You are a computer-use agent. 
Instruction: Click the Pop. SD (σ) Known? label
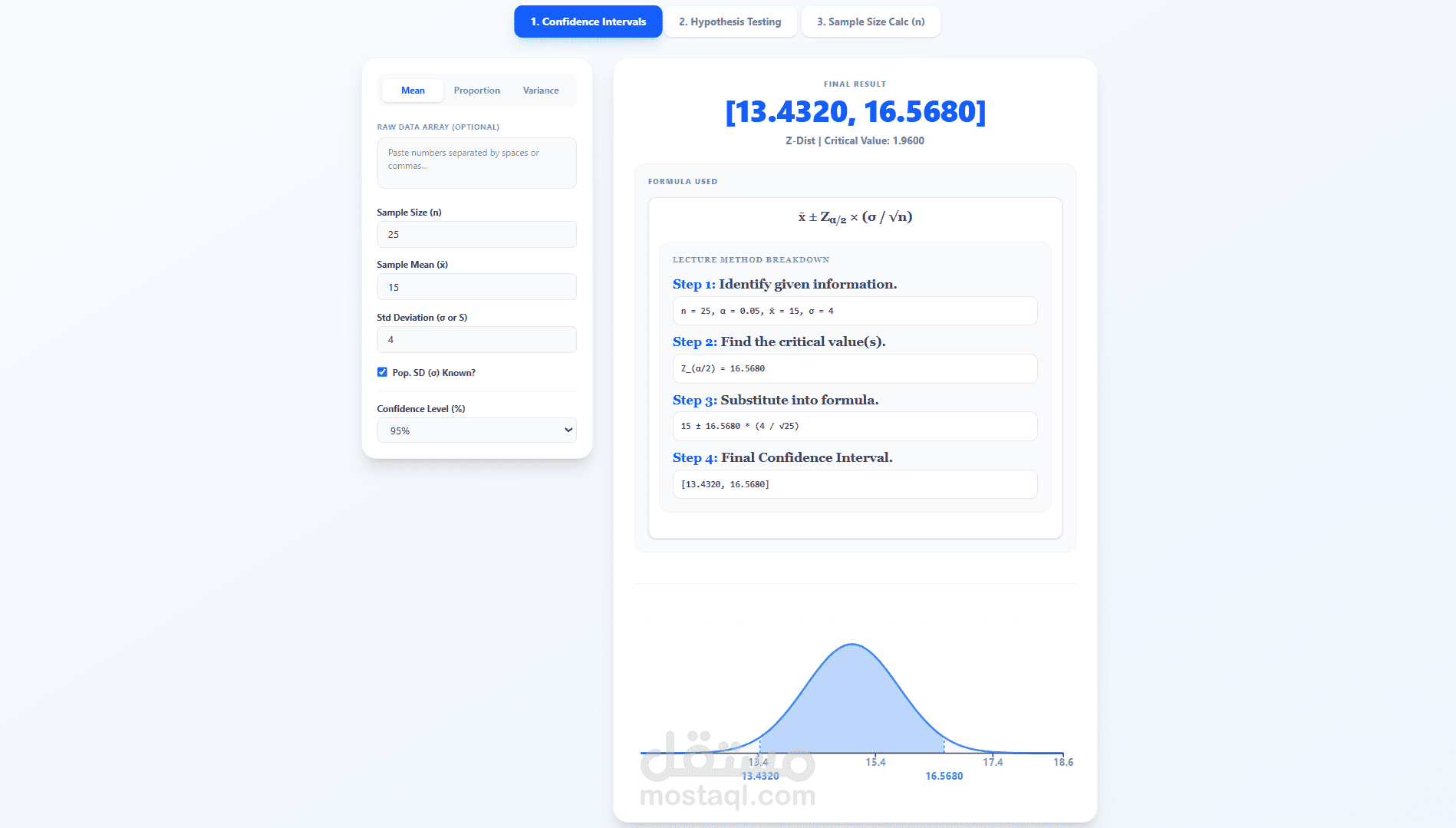point(433,373)
